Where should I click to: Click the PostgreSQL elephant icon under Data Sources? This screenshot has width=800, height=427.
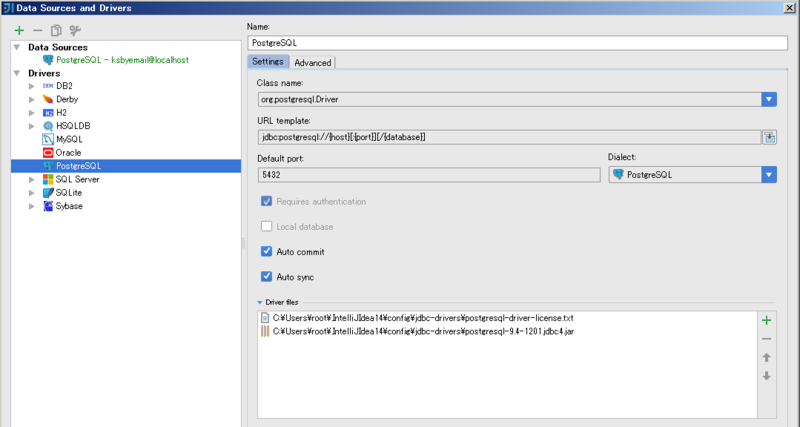pyautogui.click(x=48, y=60)
